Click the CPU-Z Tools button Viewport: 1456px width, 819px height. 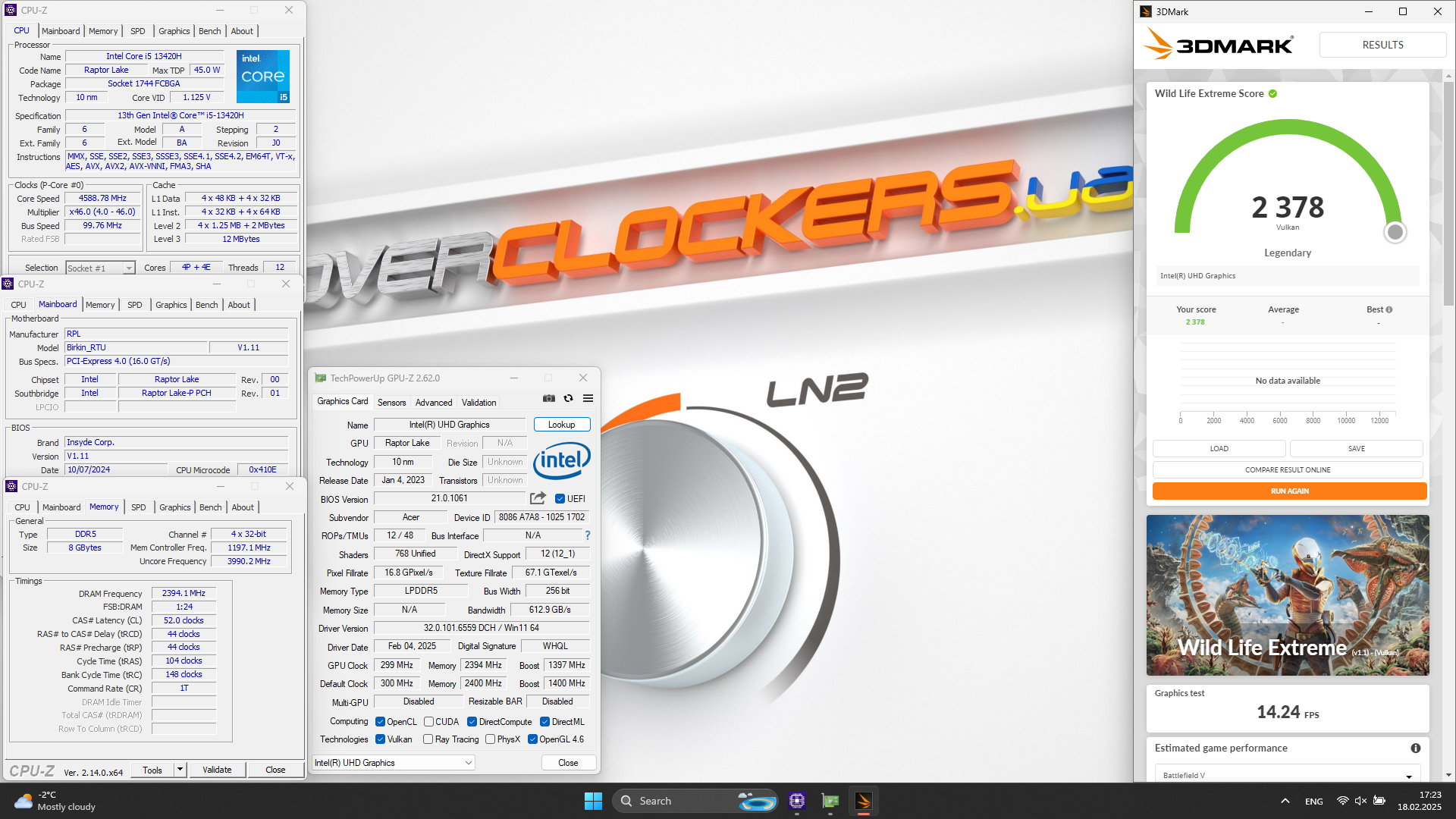152,770
